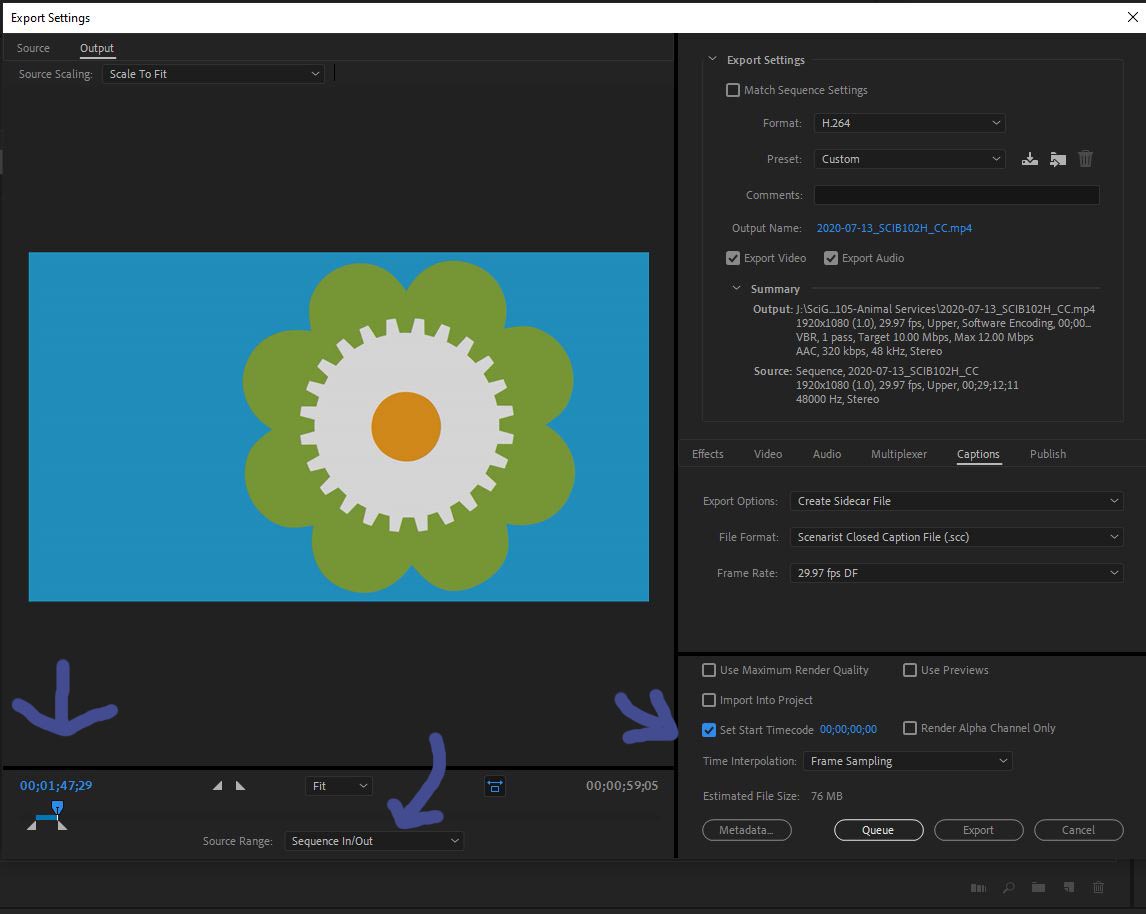Click the Comments input field
This screenshot has width=1146, height=914.
pyautogui.click(x=955, y=195)
